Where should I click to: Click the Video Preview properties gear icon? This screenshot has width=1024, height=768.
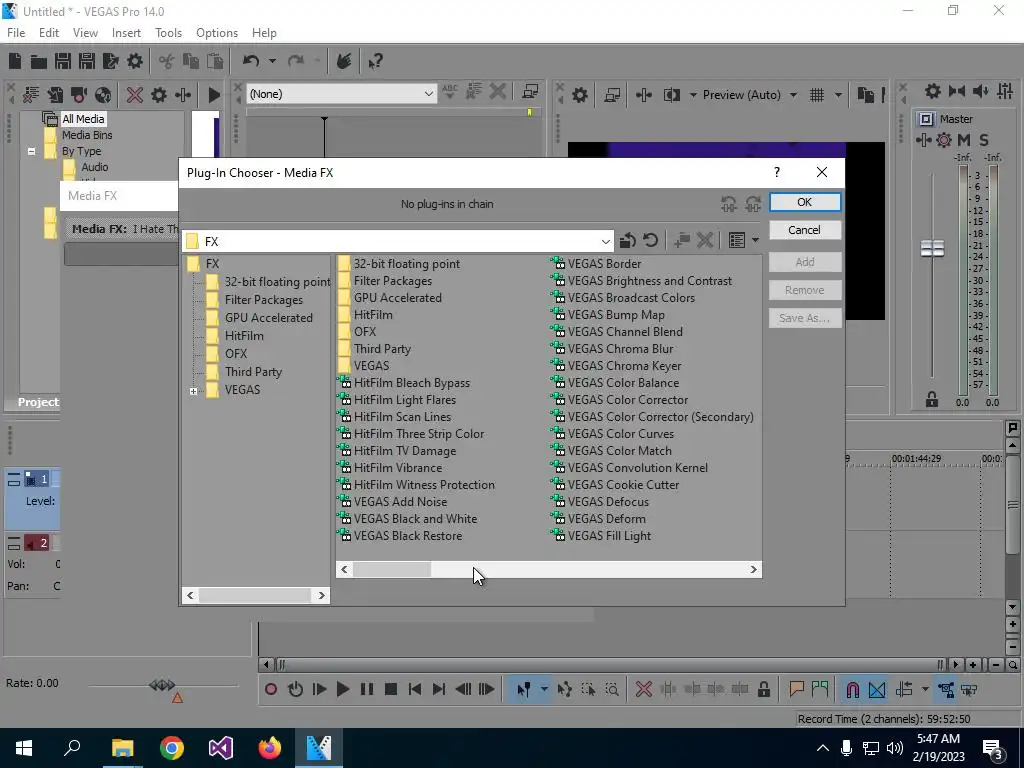click(579, 95)
